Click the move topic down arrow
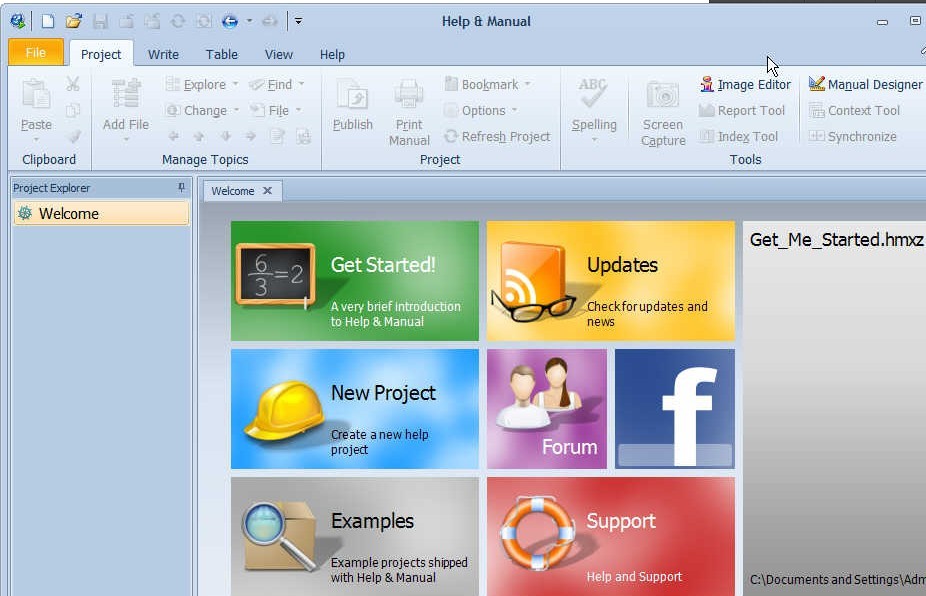926x596 pixels. click(226, 136)
